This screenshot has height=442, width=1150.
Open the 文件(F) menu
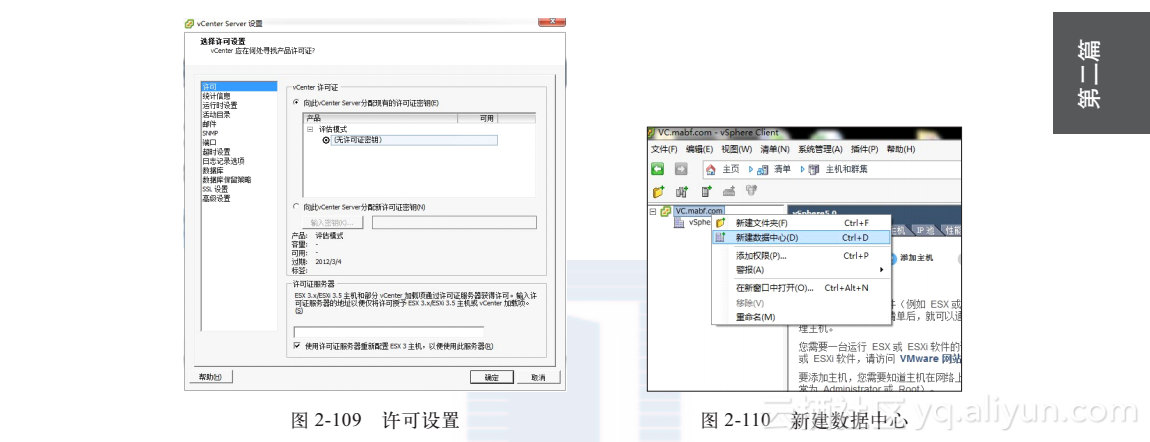pos(664,149)
